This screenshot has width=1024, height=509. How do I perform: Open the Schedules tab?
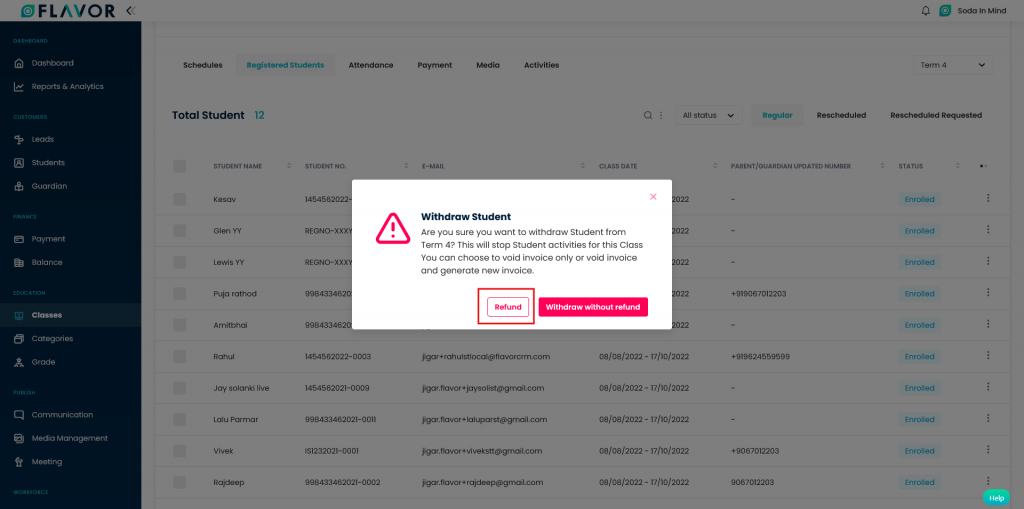[x=202, y=65]
